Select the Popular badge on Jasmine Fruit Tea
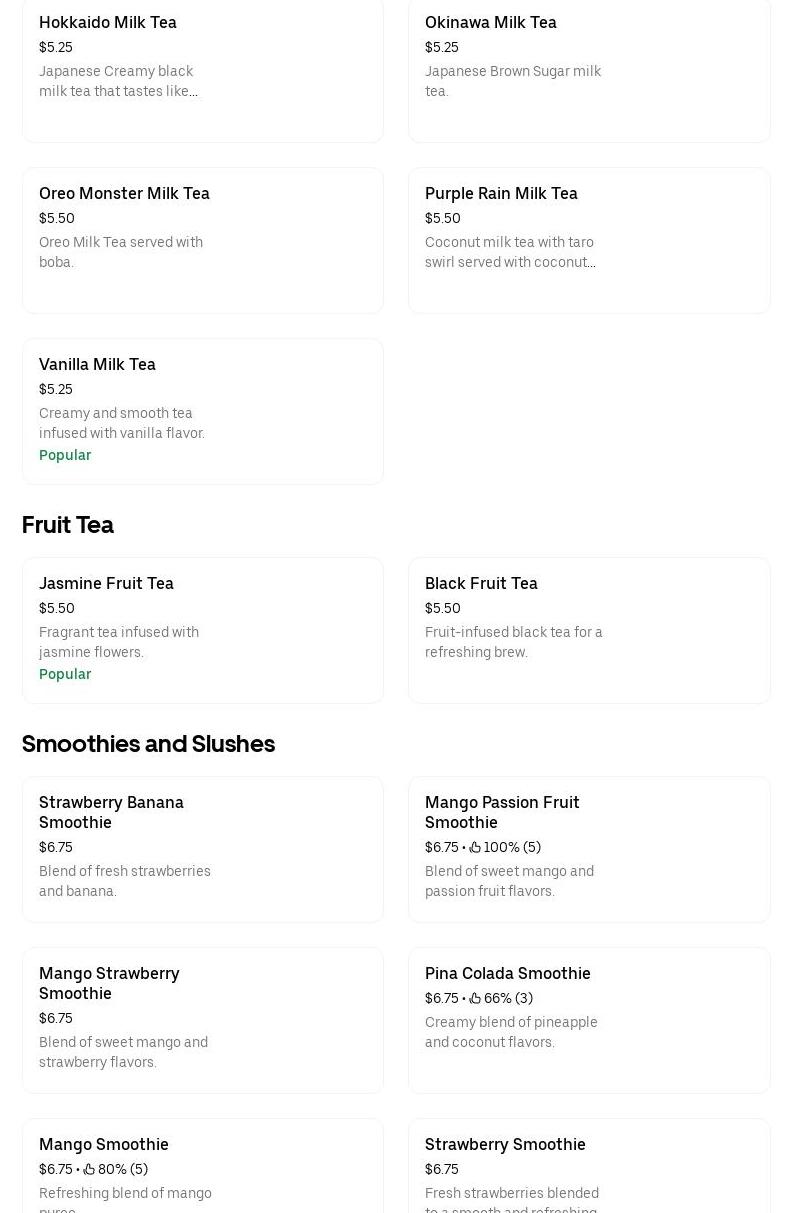This screenshot has height=1213, width=804. (65, 674)
